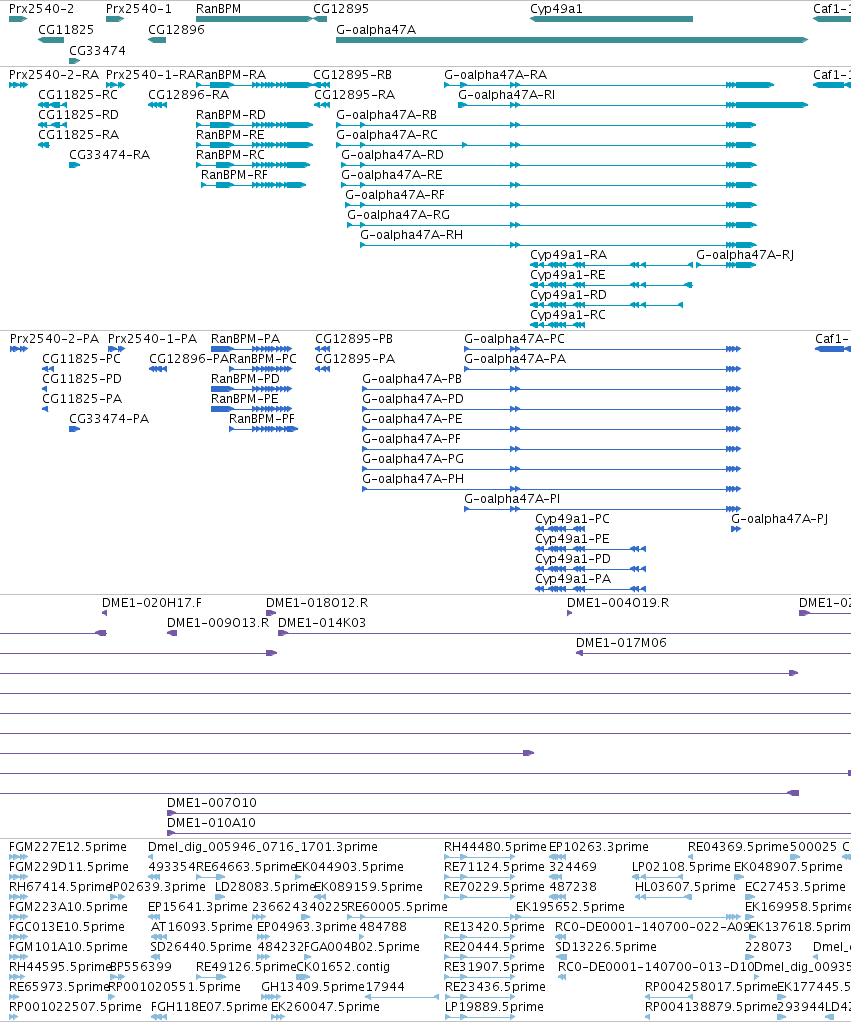
Task: Select protein Prx2540-2-PA label
Action: pyautogui.click(x=55, y=339)
